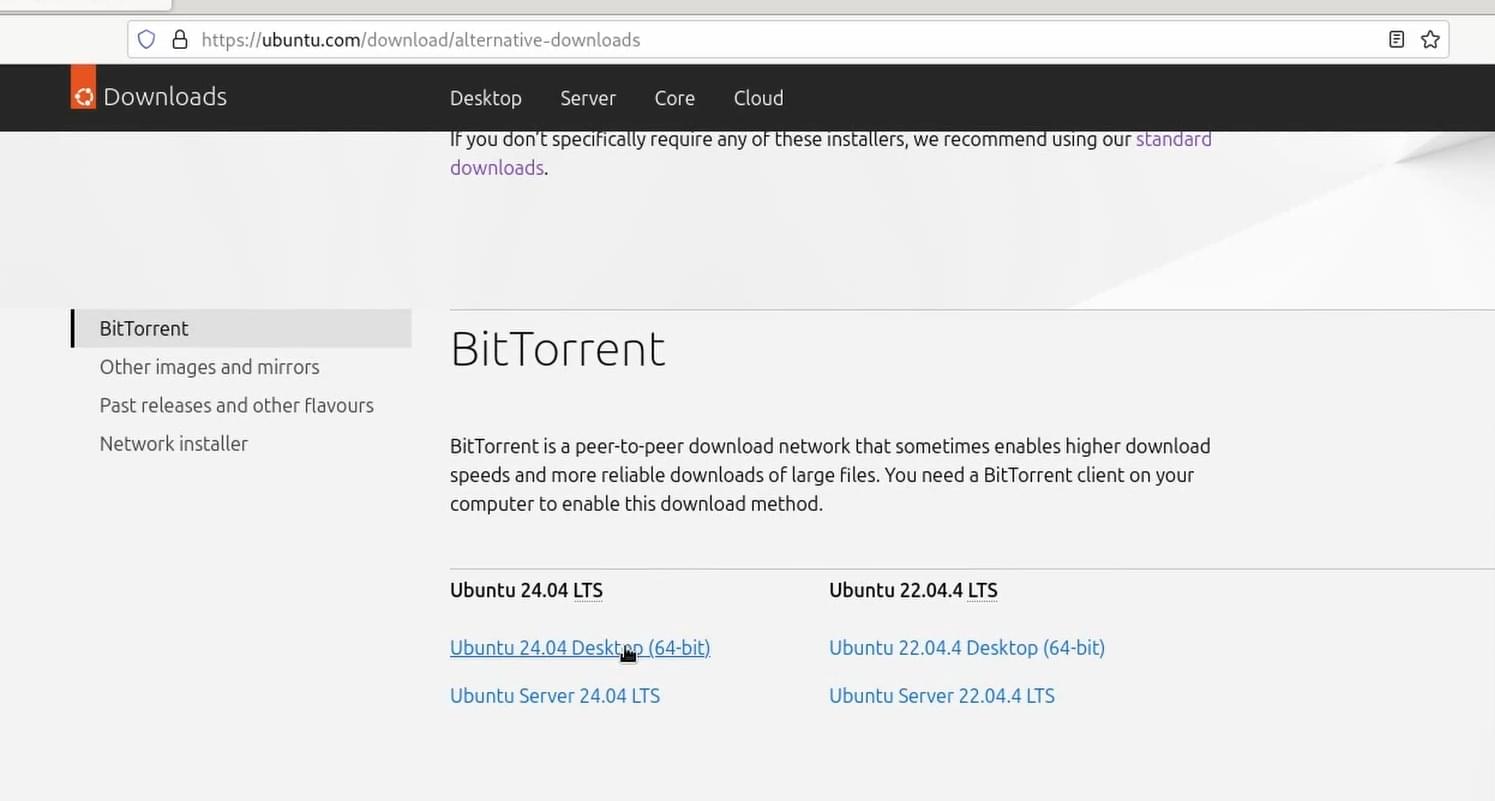Screen dimensions: 1495x801
Task: Download Ubuntu 24.04 Desktop (64-bit) torrent
Action: [x=580, y=648]
